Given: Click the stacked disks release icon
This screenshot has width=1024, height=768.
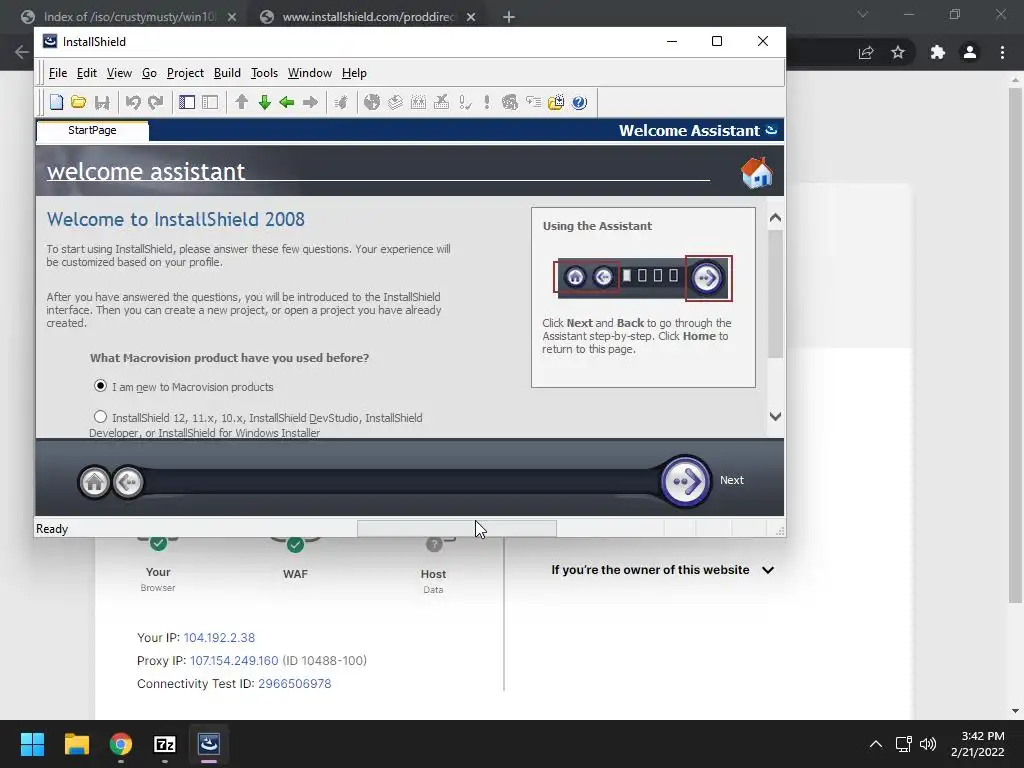Looking at the screenshot, I should click(x=395, y=103).
